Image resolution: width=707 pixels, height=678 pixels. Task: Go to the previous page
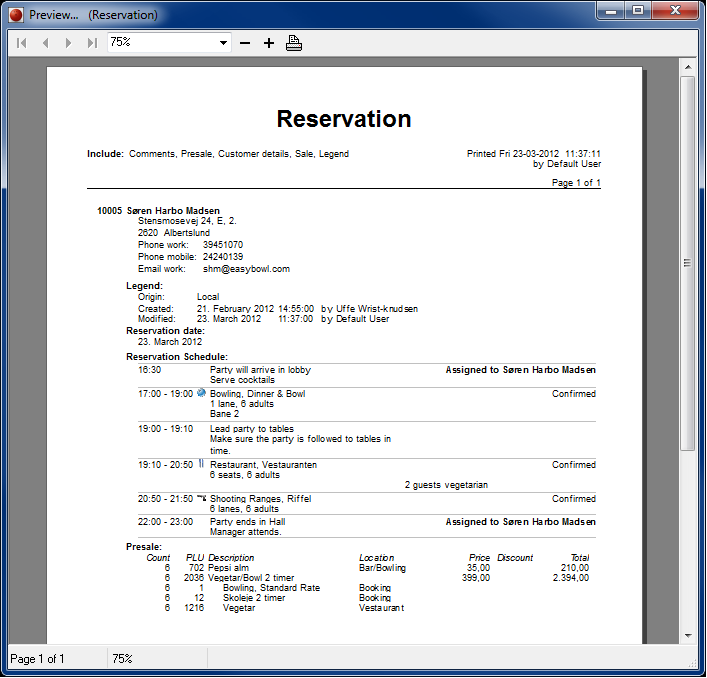coord(45,43)
